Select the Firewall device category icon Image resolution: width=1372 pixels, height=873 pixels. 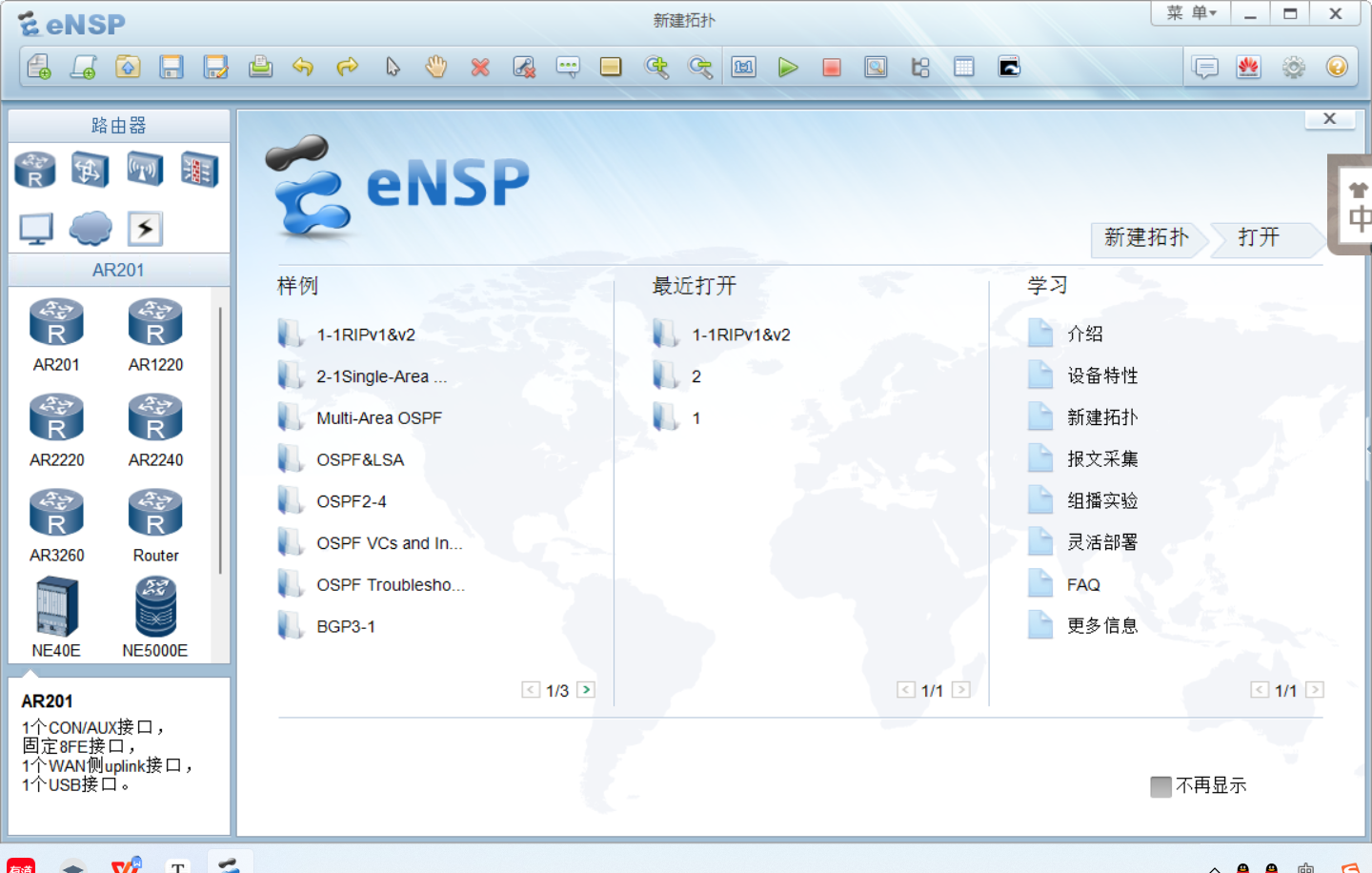click(x=199, y=170)
